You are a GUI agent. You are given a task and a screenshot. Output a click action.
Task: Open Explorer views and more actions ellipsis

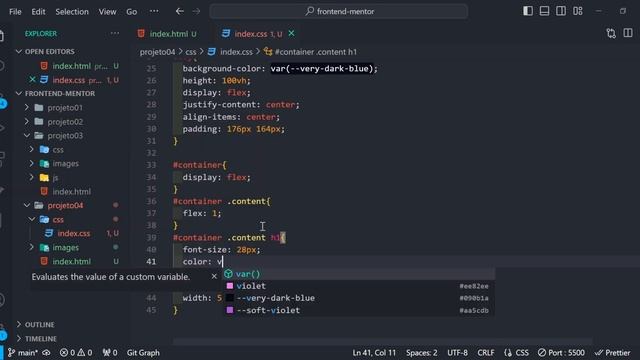coord(115,33)
